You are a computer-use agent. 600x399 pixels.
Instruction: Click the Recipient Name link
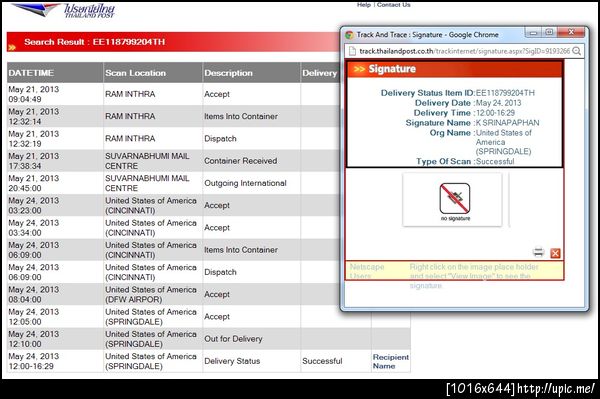(x=391, y=361)
